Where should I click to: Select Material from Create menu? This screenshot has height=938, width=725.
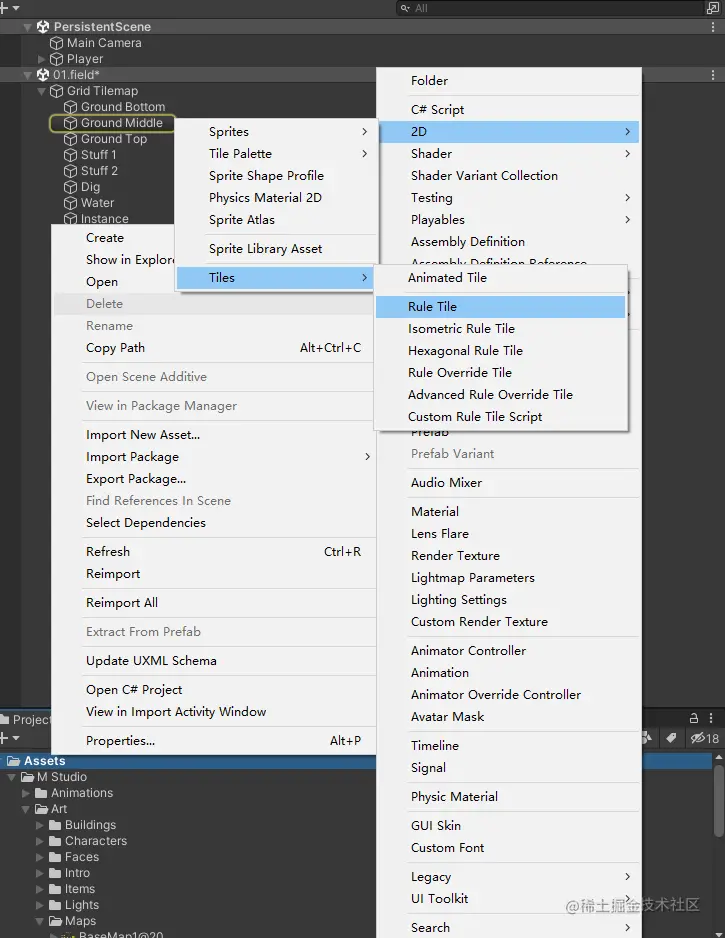(x=509, y=511)
